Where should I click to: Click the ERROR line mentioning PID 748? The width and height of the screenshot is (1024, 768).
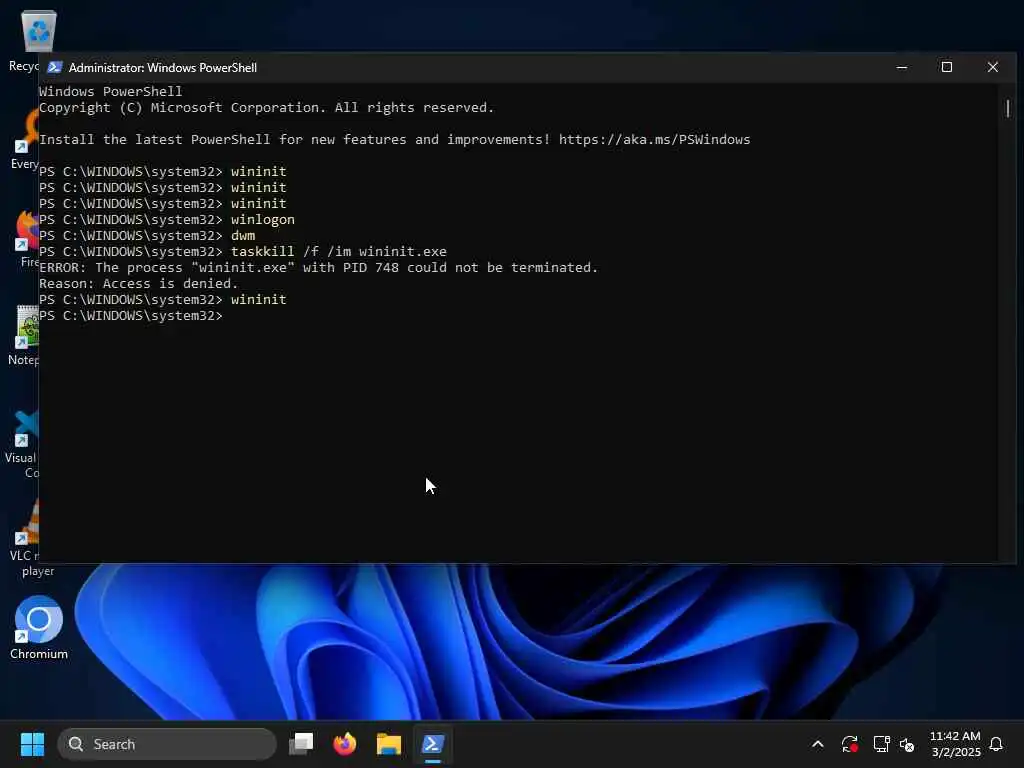coord(318,267)
